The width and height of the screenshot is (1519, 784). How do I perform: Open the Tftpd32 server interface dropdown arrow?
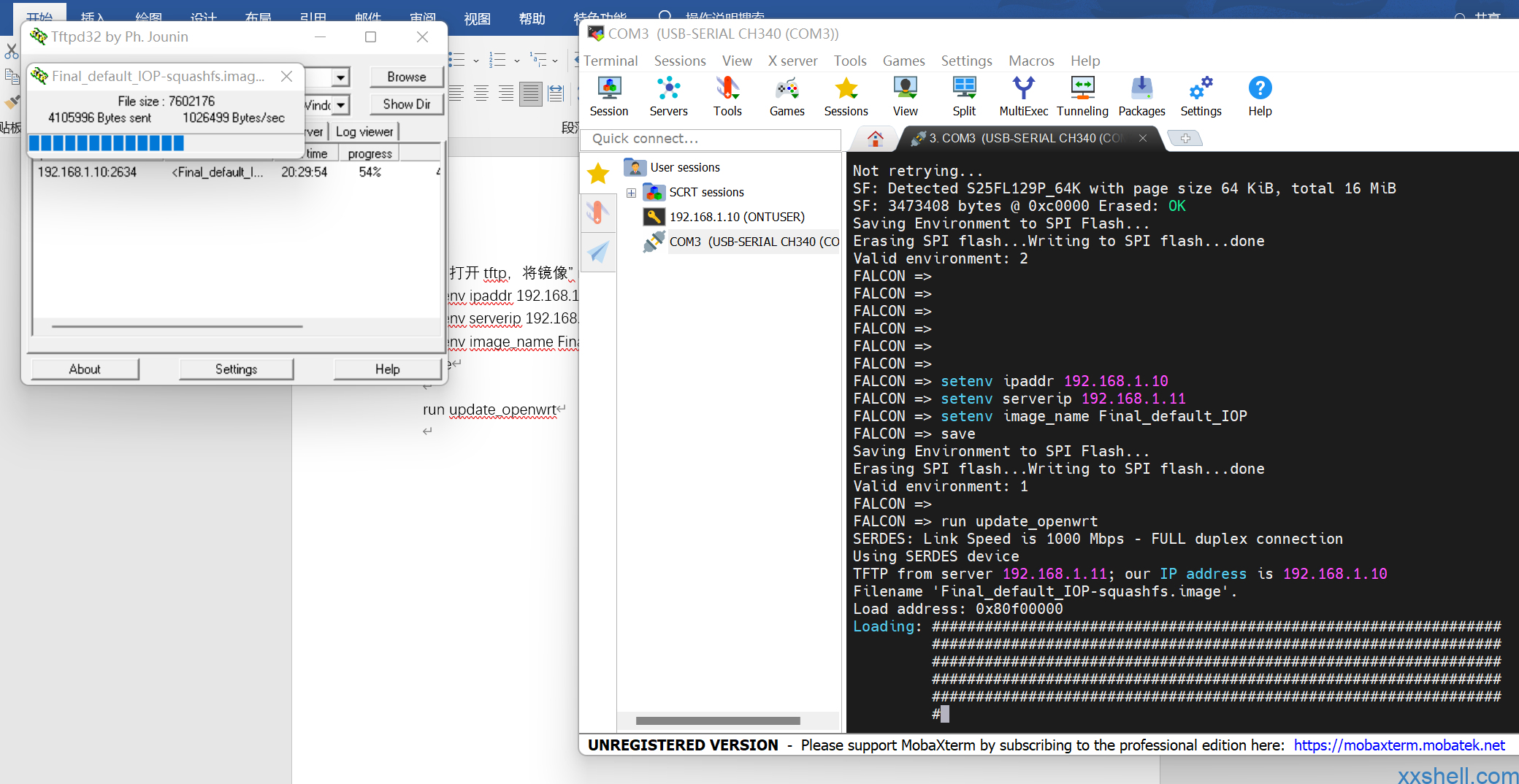tap(340, 105)
